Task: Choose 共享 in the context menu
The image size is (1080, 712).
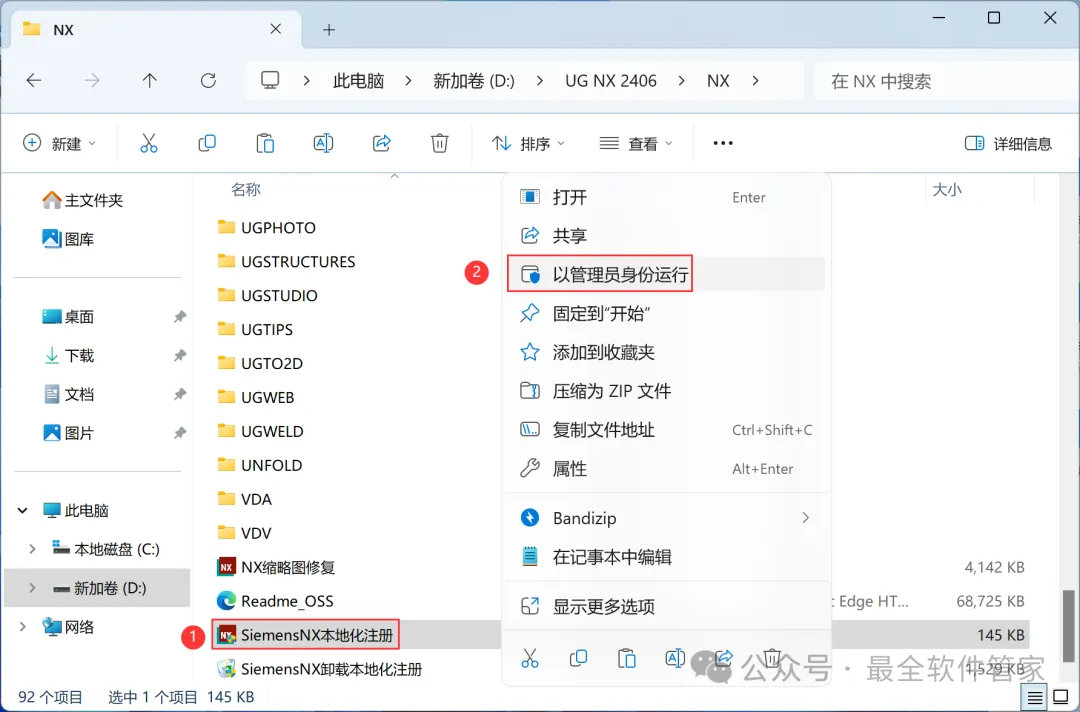Action: (x=665, y=235)
